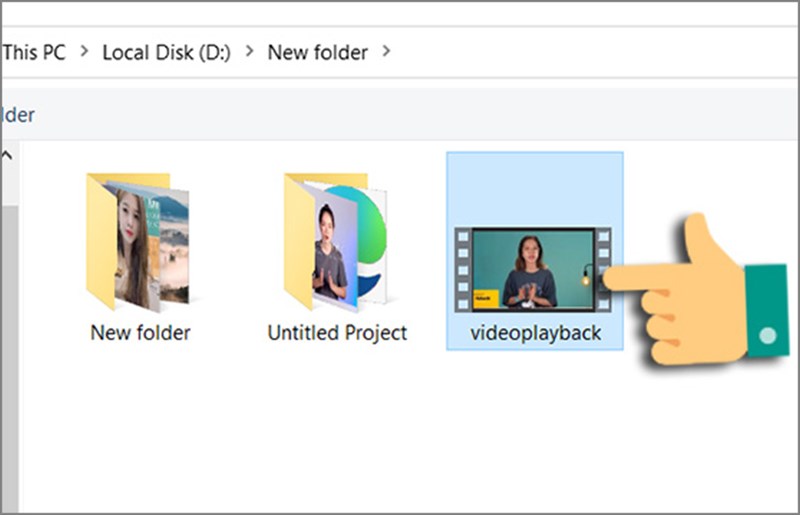Image resolution: width=800 pixels, height=515 pixels.
Task: Expand chevron after New folder breadcrumb
Action: point(386,52)
